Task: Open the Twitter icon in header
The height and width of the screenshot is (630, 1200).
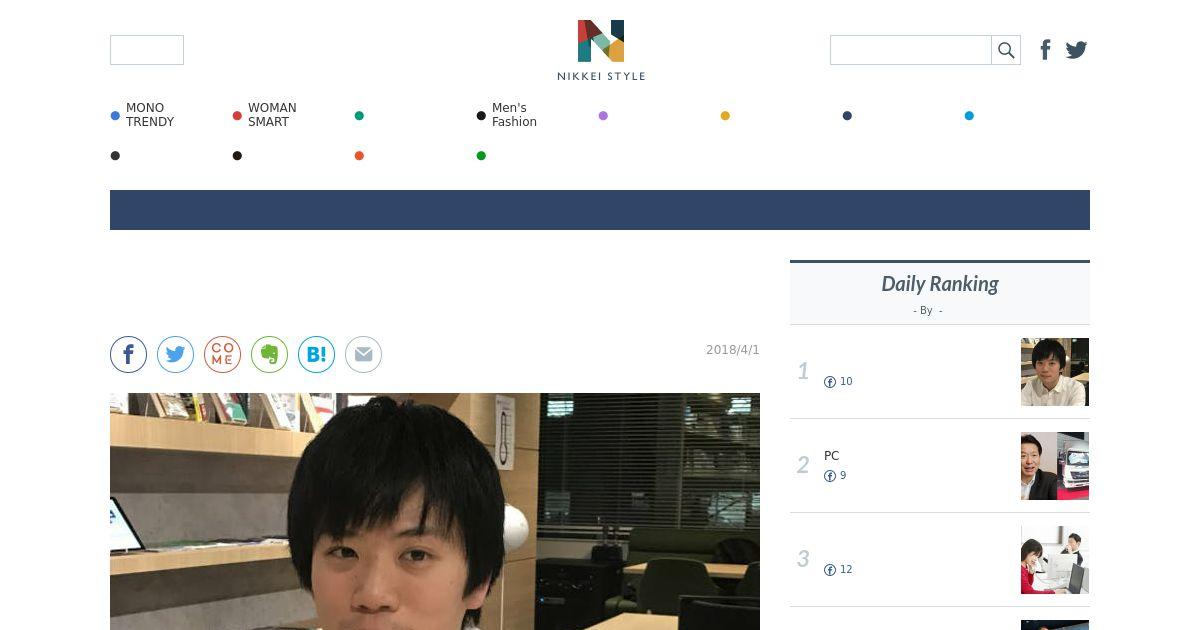Action: [1076, 50]
